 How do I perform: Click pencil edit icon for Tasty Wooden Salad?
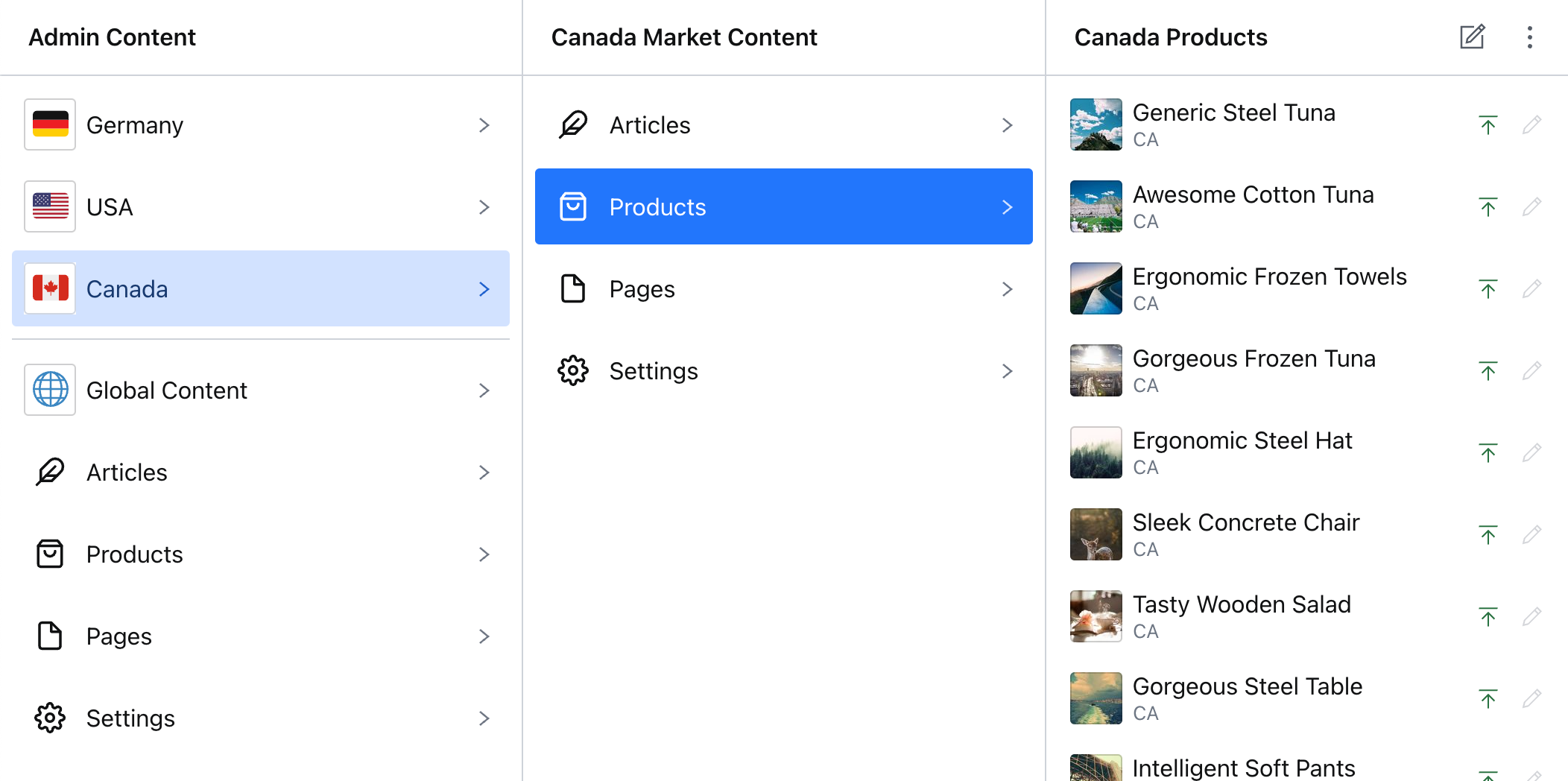[1531, 617]
